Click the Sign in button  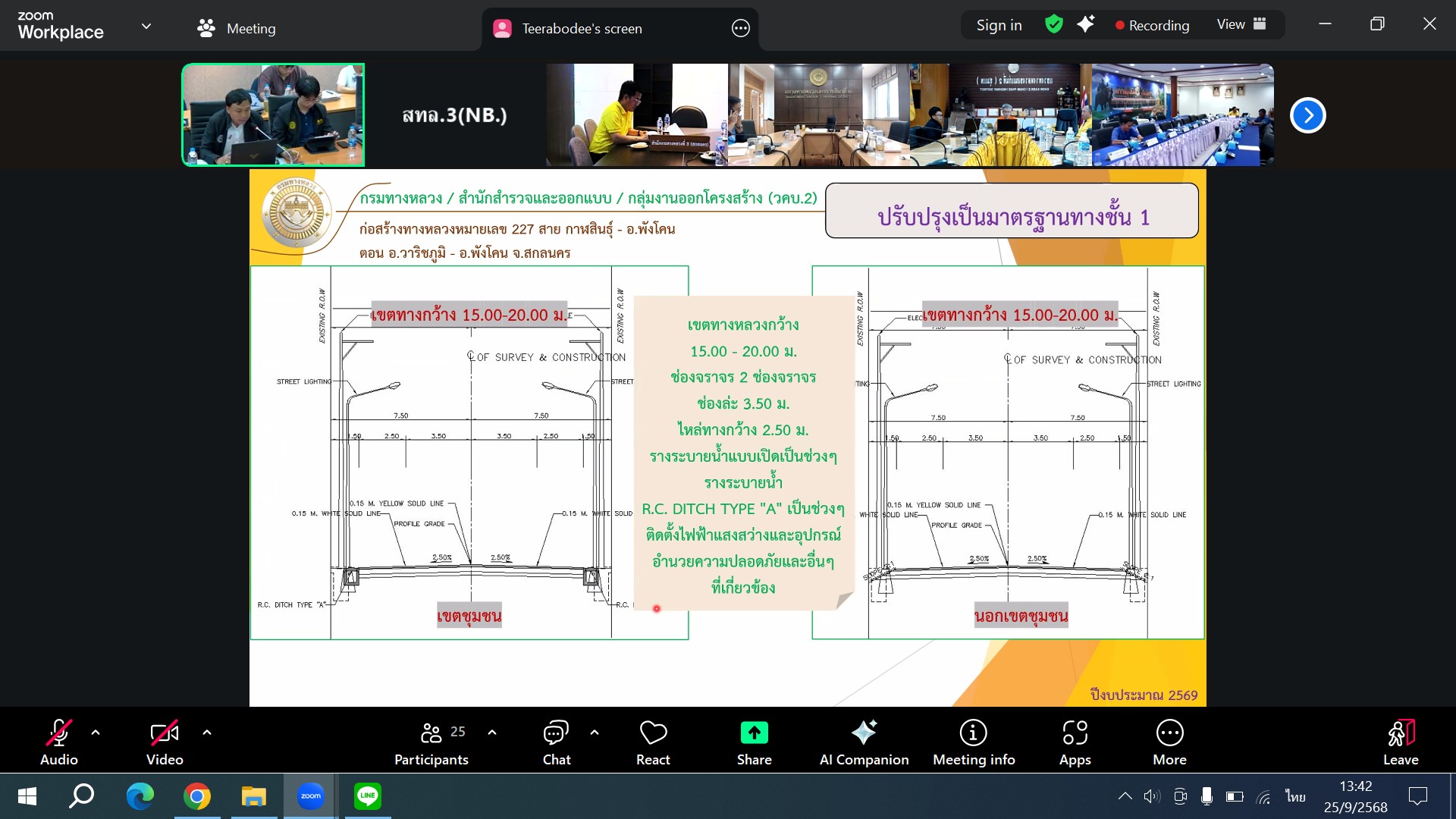click(999, 25)
